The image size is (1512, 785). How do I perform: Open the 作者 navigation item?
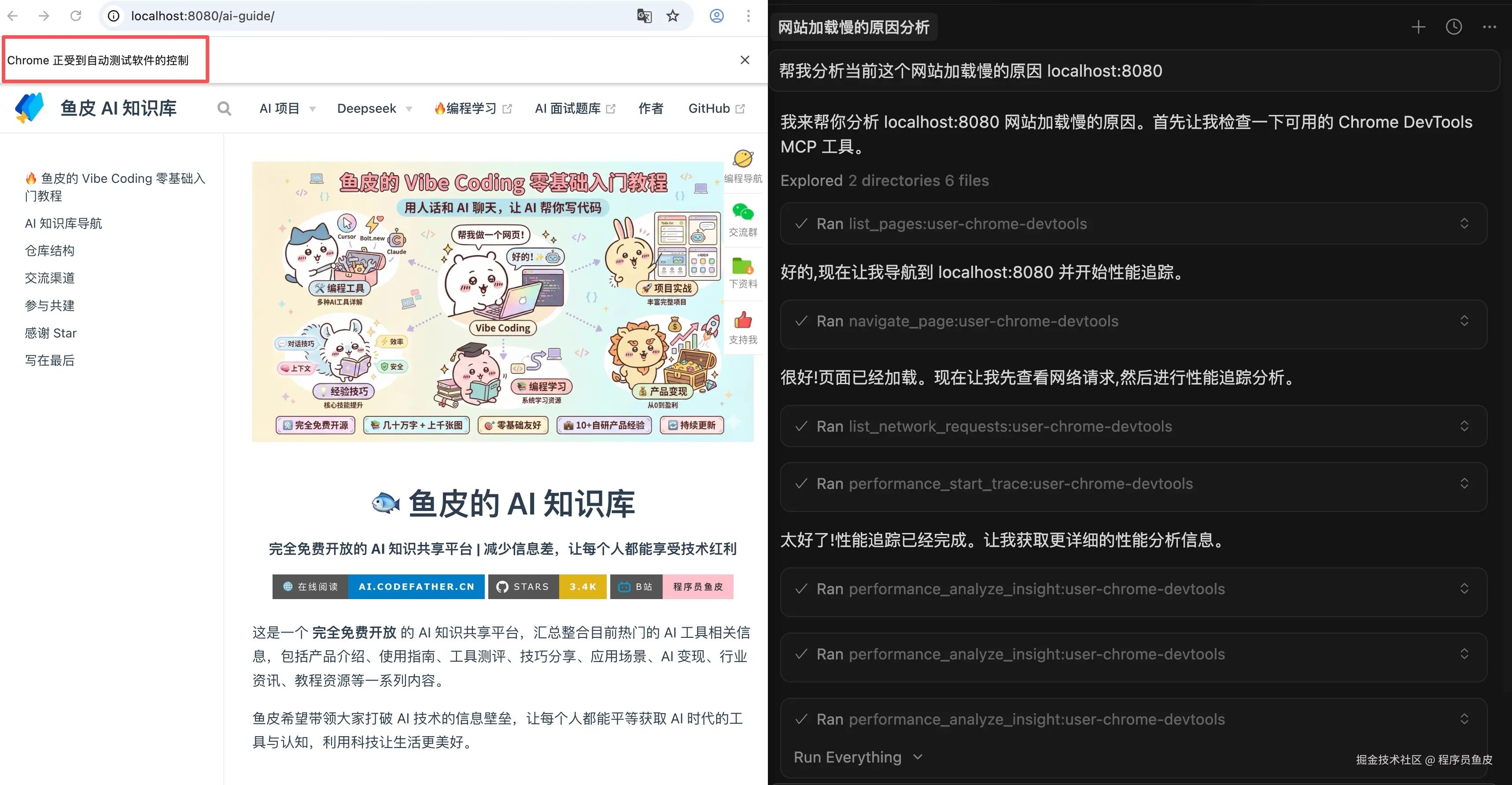(x=651, y=109)
